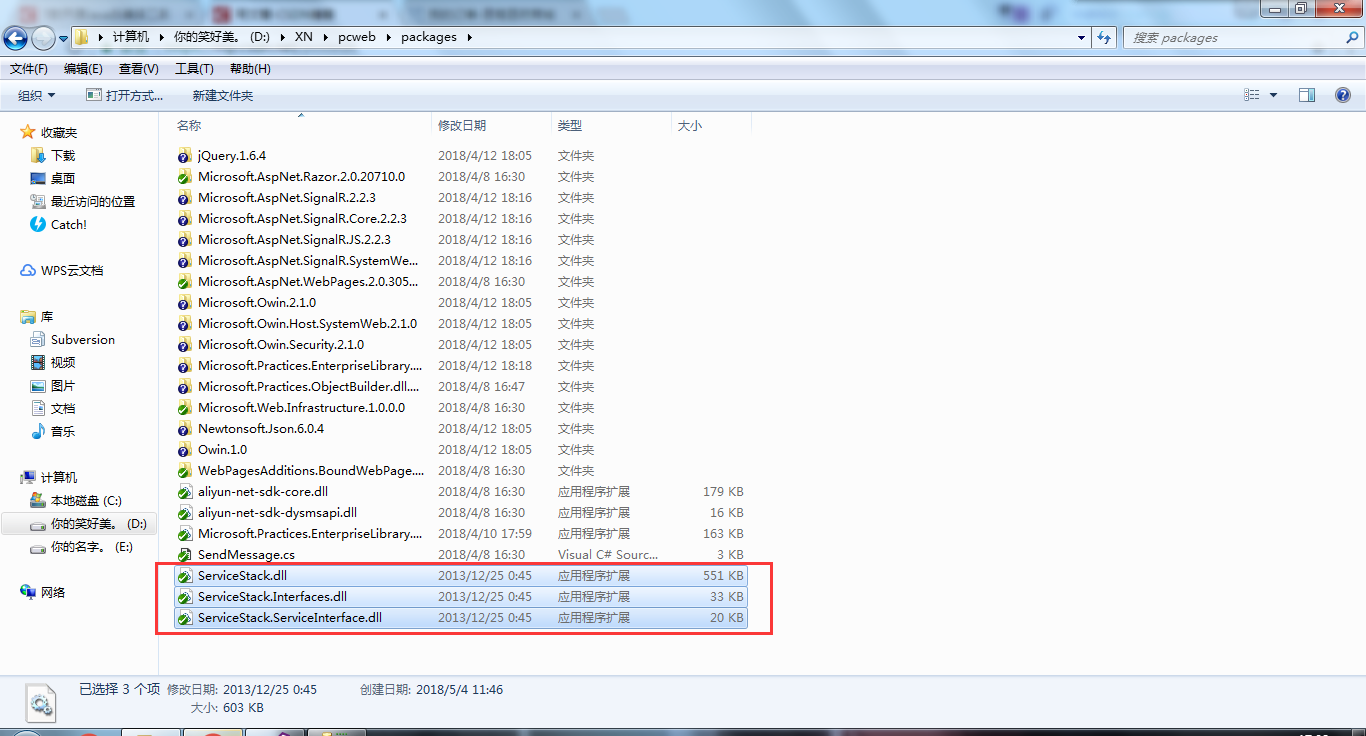Sort by the 大小 column header
1366x736 pixels.
pos(690,125)
